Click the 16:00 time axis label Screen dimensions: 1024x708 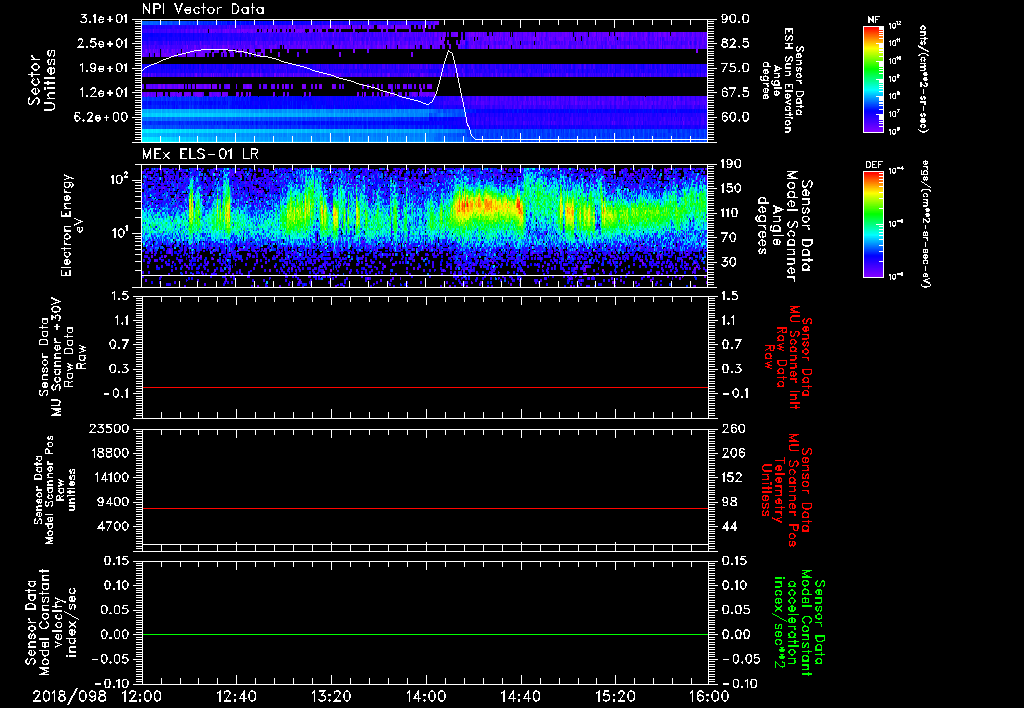(708, 696)
